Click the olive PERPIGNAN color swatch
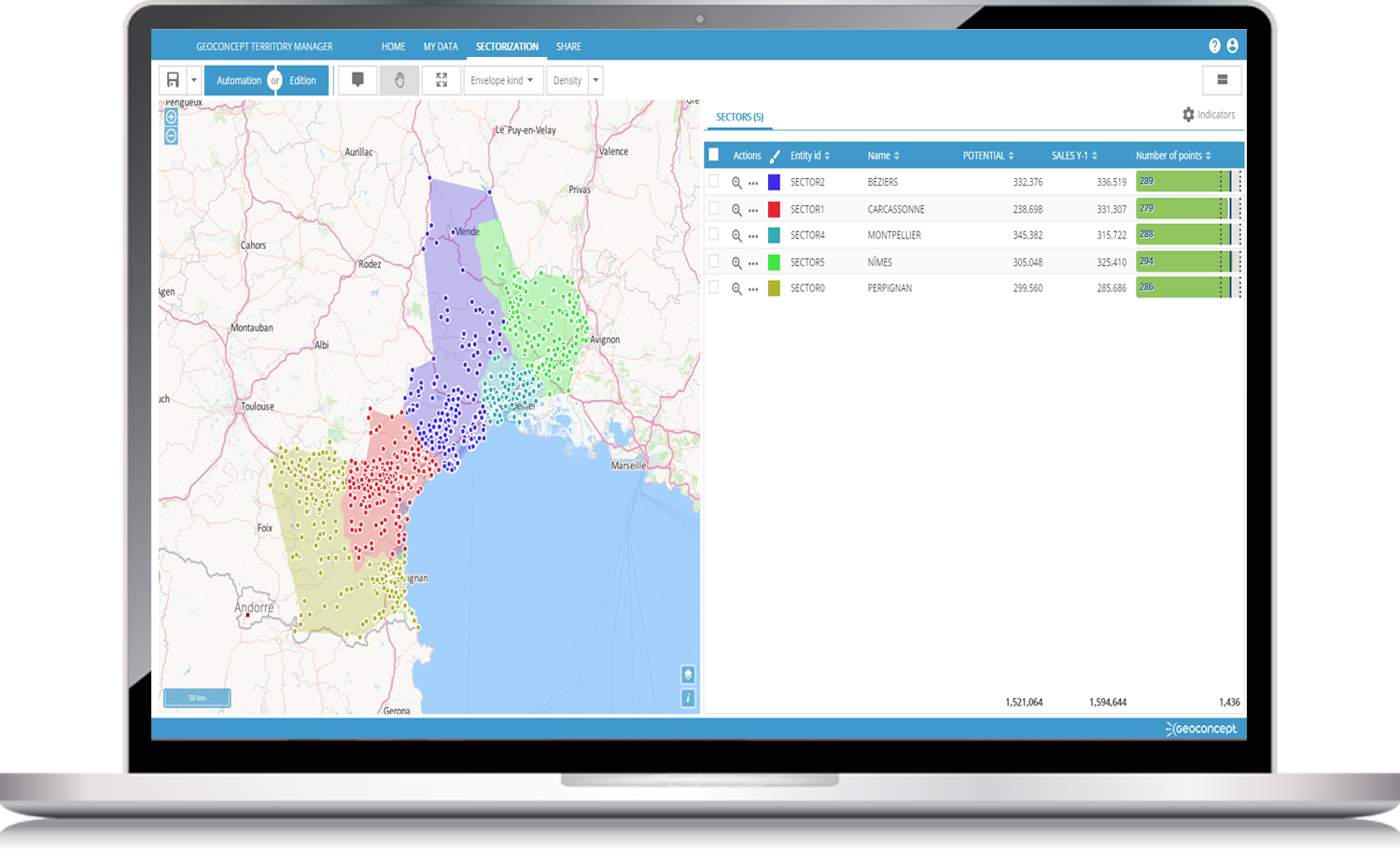Viewport: 1400px width, 863px height. (x=774, y=288)
